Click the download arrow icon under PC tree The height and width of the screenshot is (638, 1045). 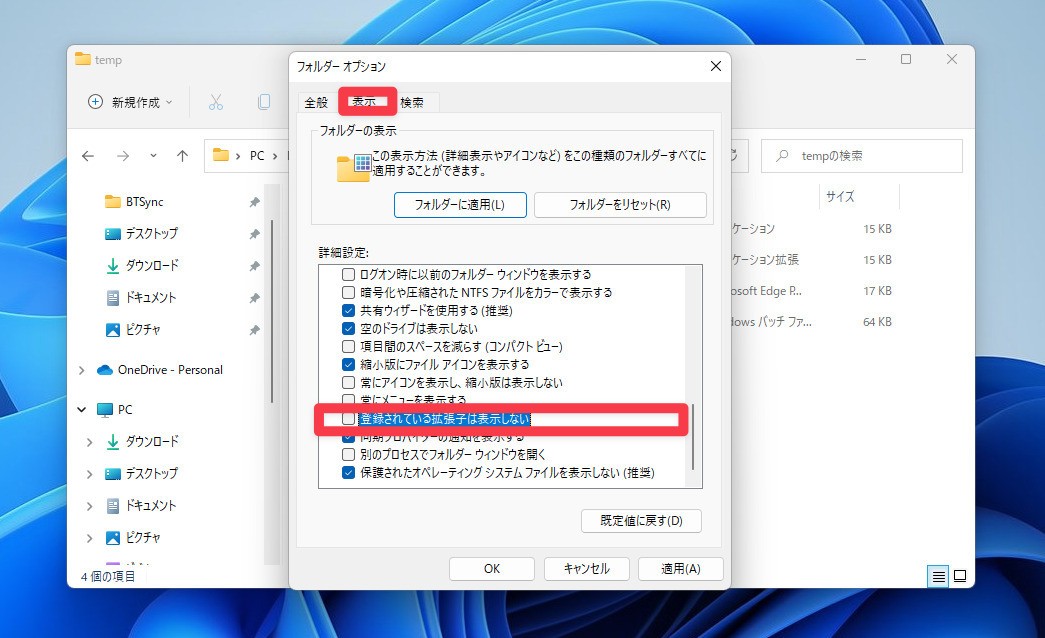click(113, 441)
